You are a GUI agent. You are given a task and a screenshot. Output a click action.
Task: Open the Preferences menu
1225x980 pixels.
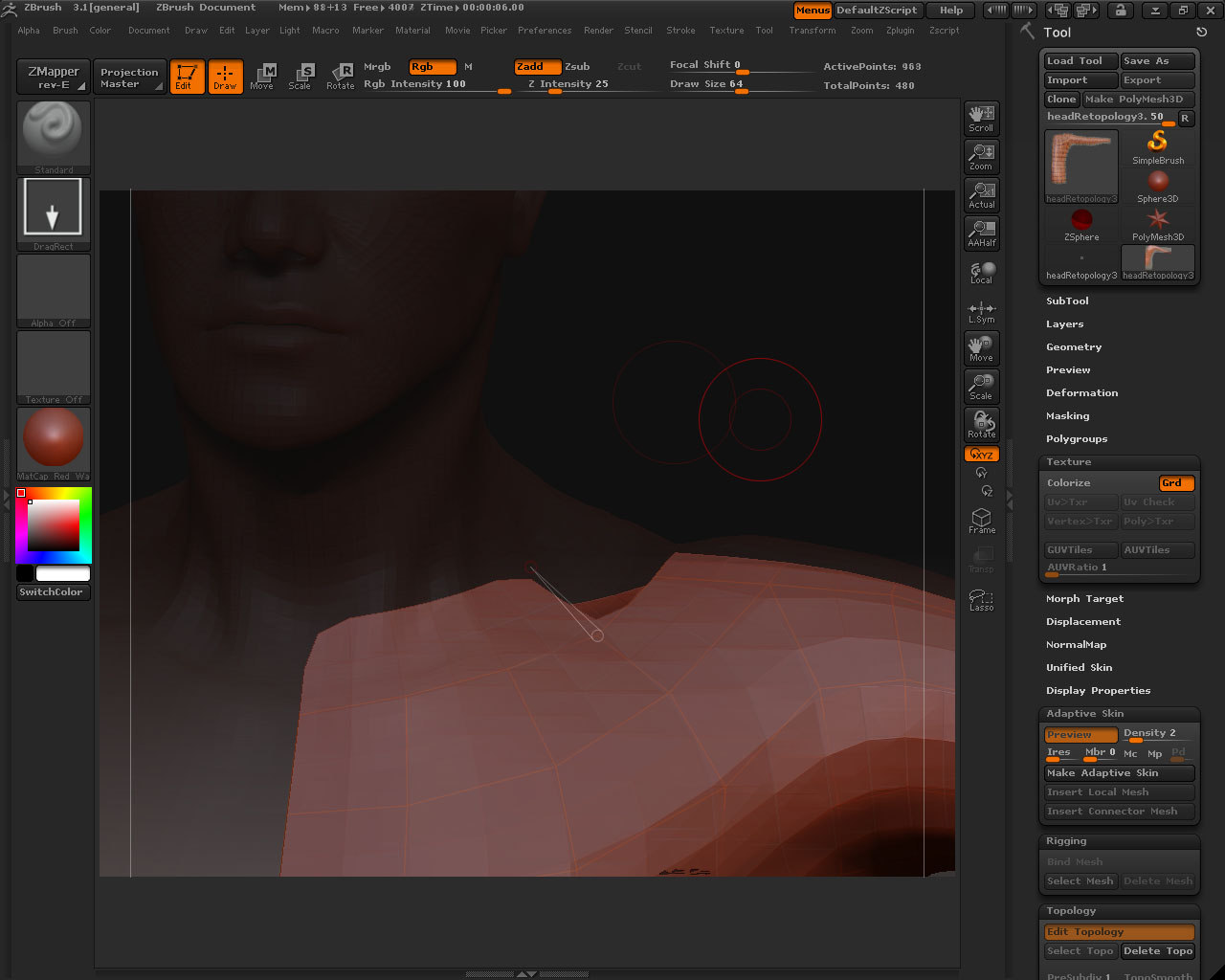[545, 30]
